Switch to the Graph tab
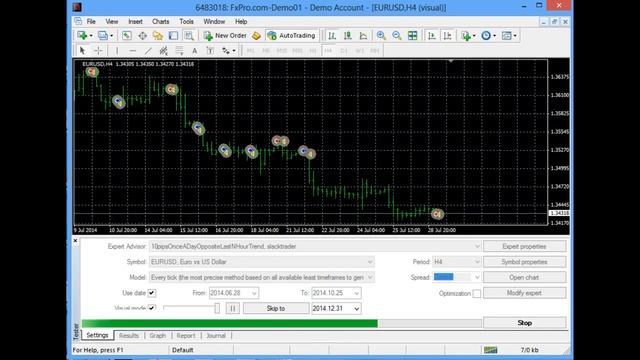 [x=158, y=336]
